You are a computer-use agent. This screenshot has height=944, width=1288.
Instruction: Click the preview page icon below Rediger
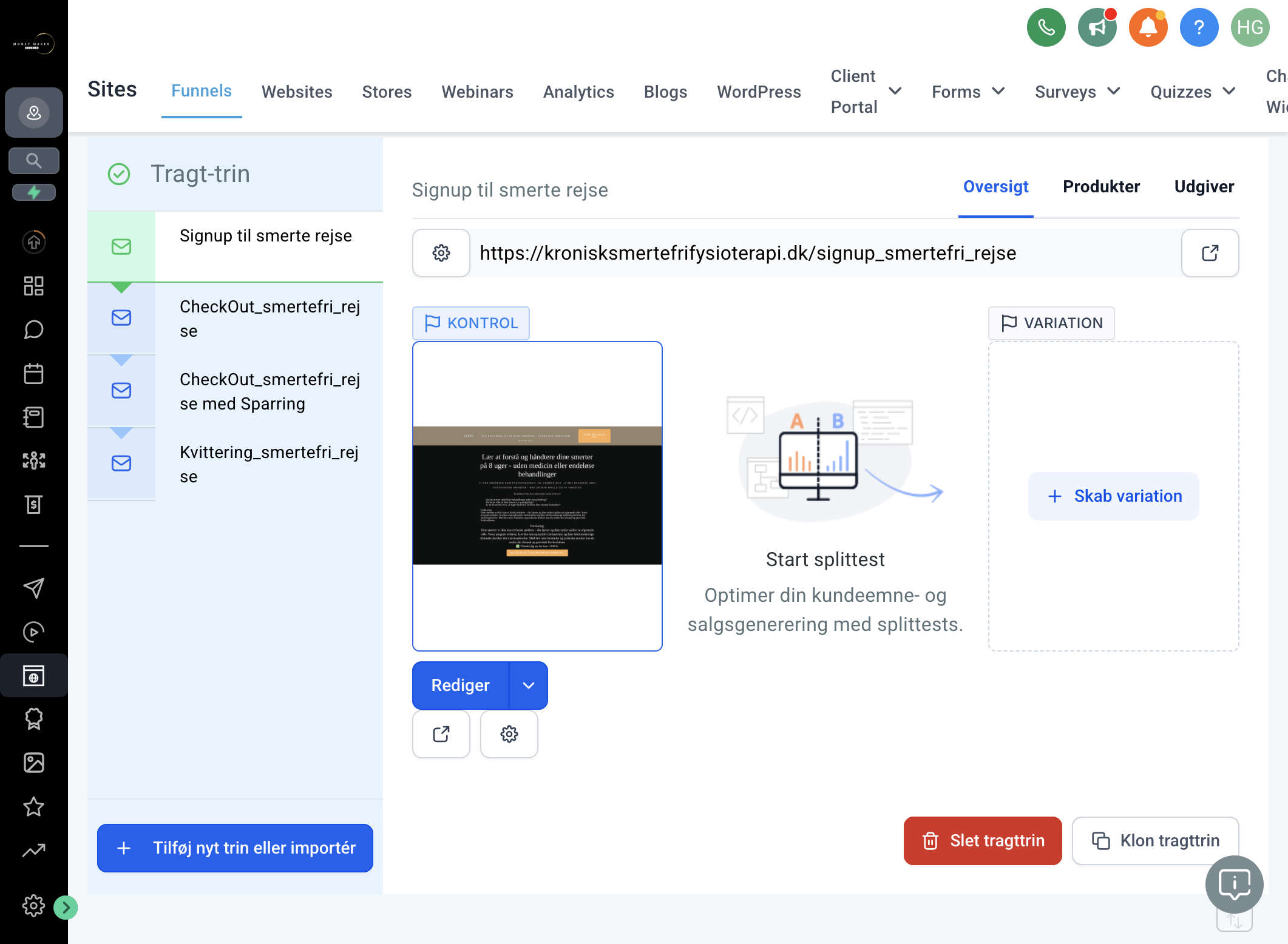441,734
